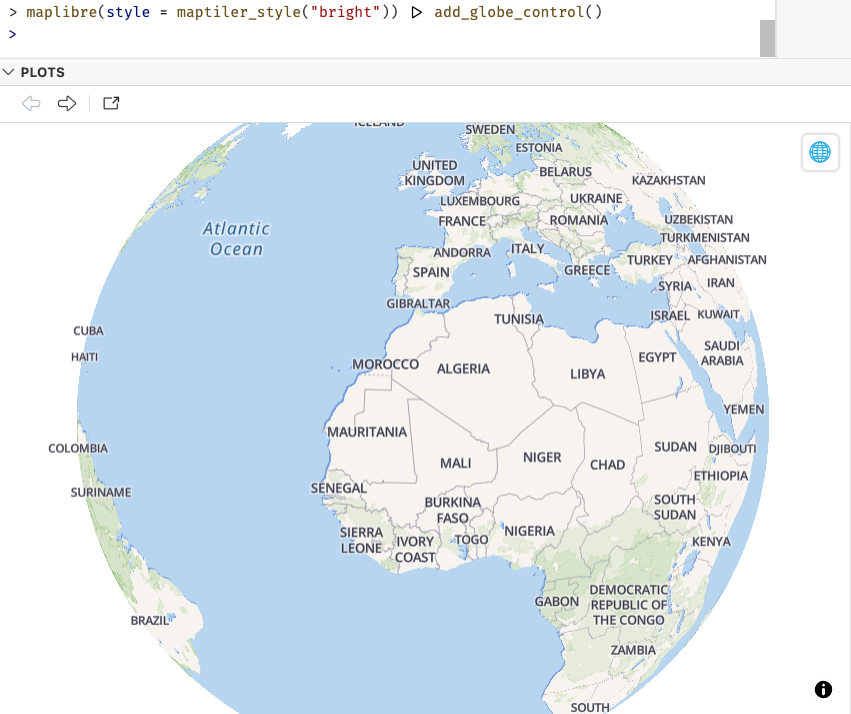Click the LIBYA country label
This screenshot has height=714, width=851.
coord(587,374)
